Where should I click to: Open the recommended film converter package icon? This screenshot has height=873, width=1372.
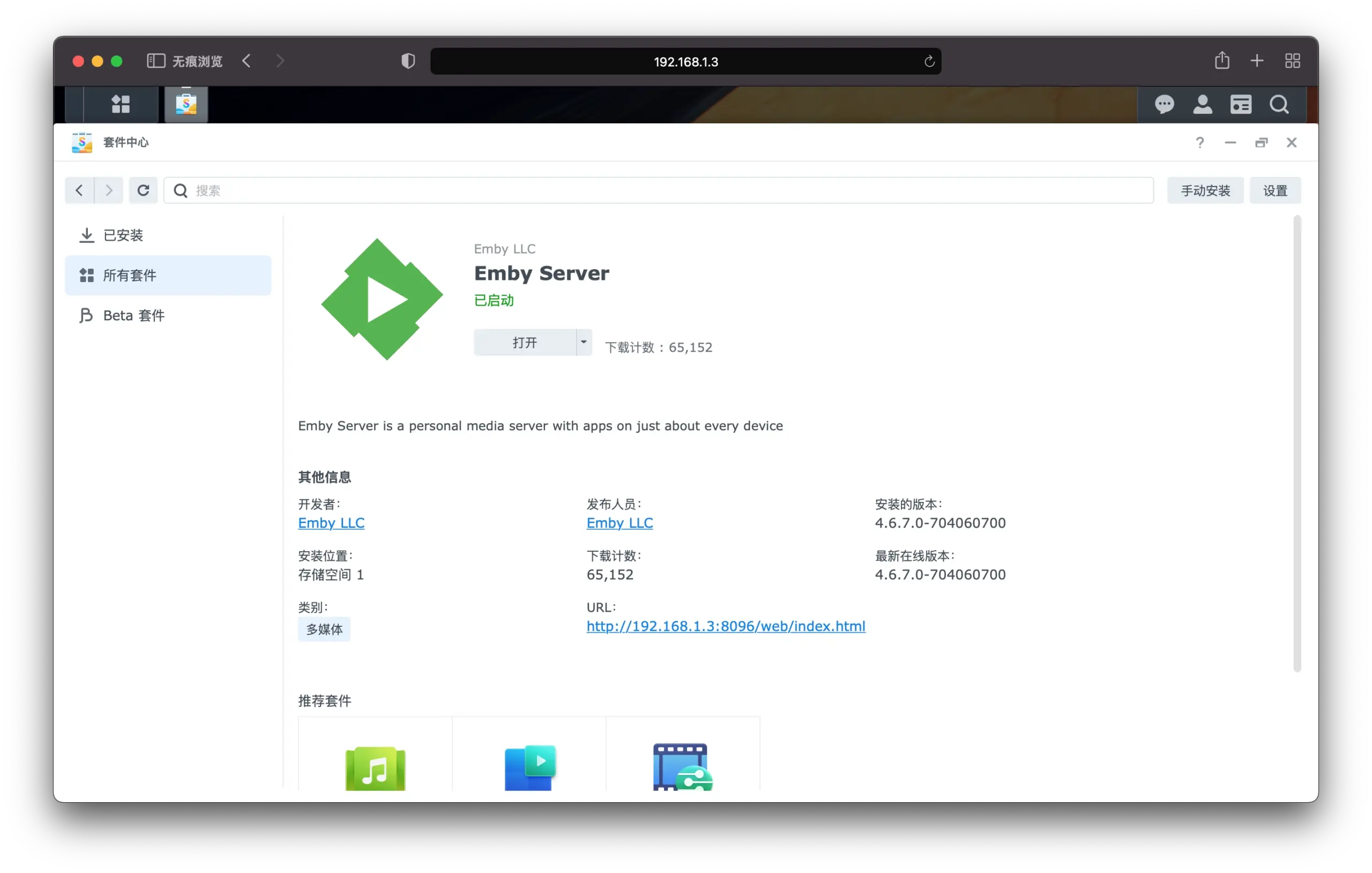pyautogui.click(x=682, y=767)
